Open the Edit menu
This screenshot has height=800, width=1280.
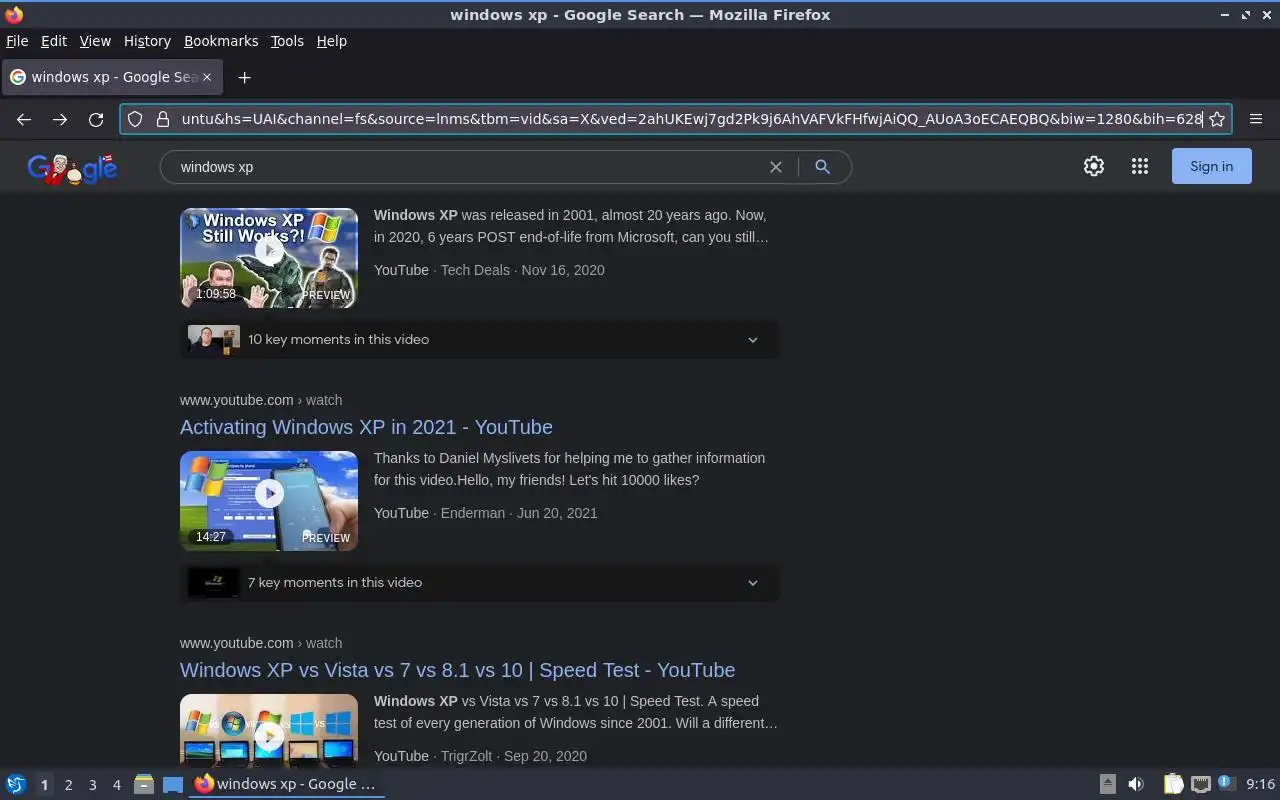coord(54,41)
